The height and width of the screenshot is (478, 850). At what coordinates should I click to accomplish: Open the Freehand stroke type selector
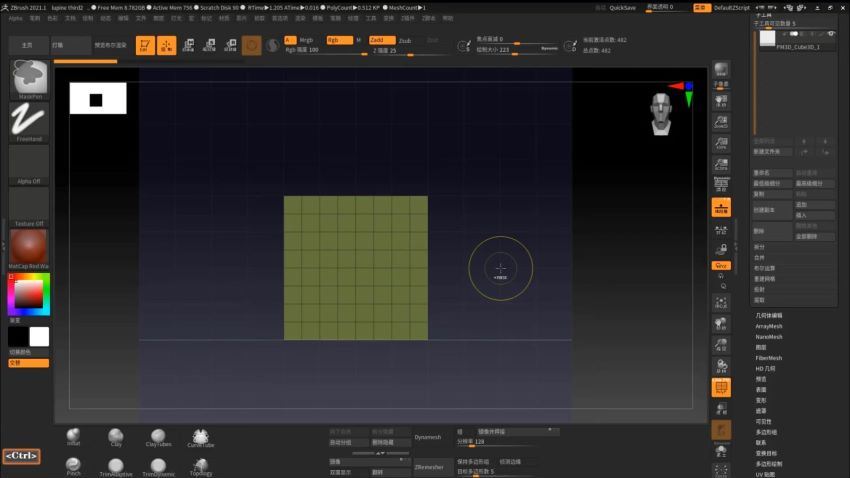(29, 122)
